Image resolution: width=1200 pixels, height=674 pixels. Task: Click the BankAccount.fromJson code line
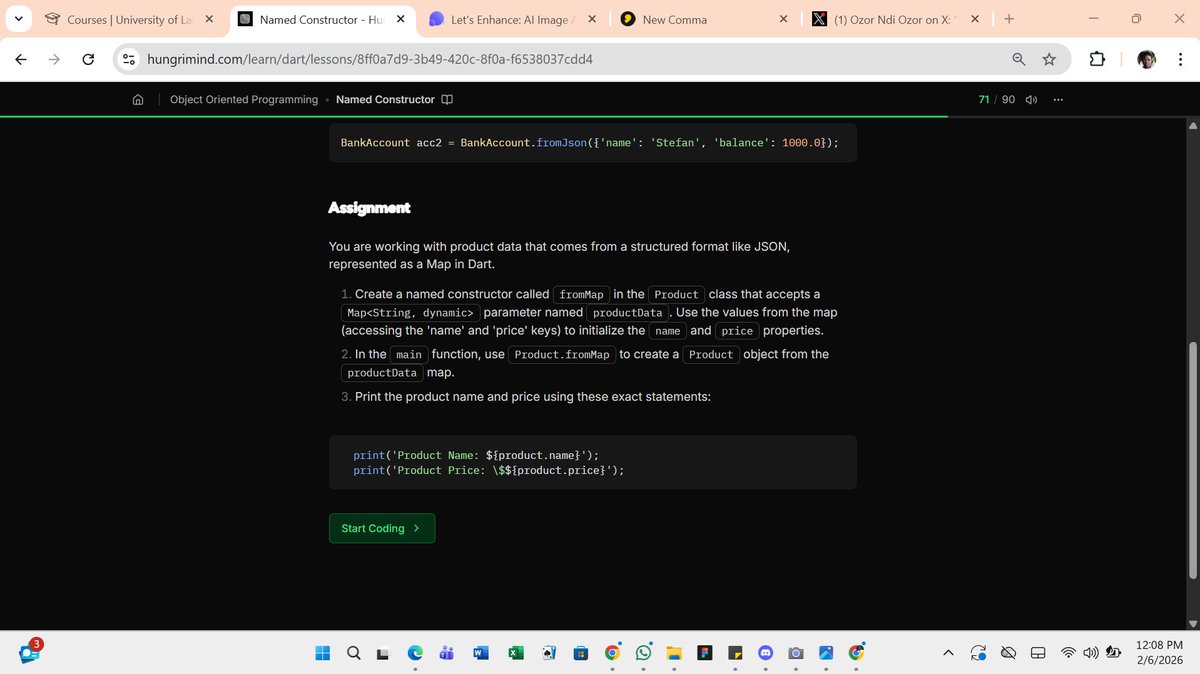[x=590, y=143]
